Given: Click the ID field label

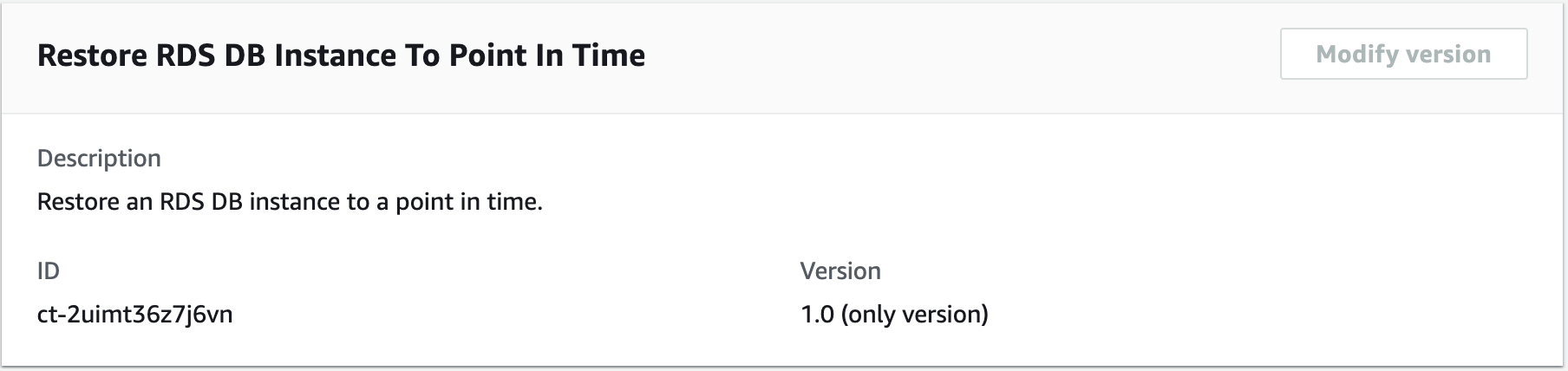Looking at the screenshot, I should tap(49, 270).
